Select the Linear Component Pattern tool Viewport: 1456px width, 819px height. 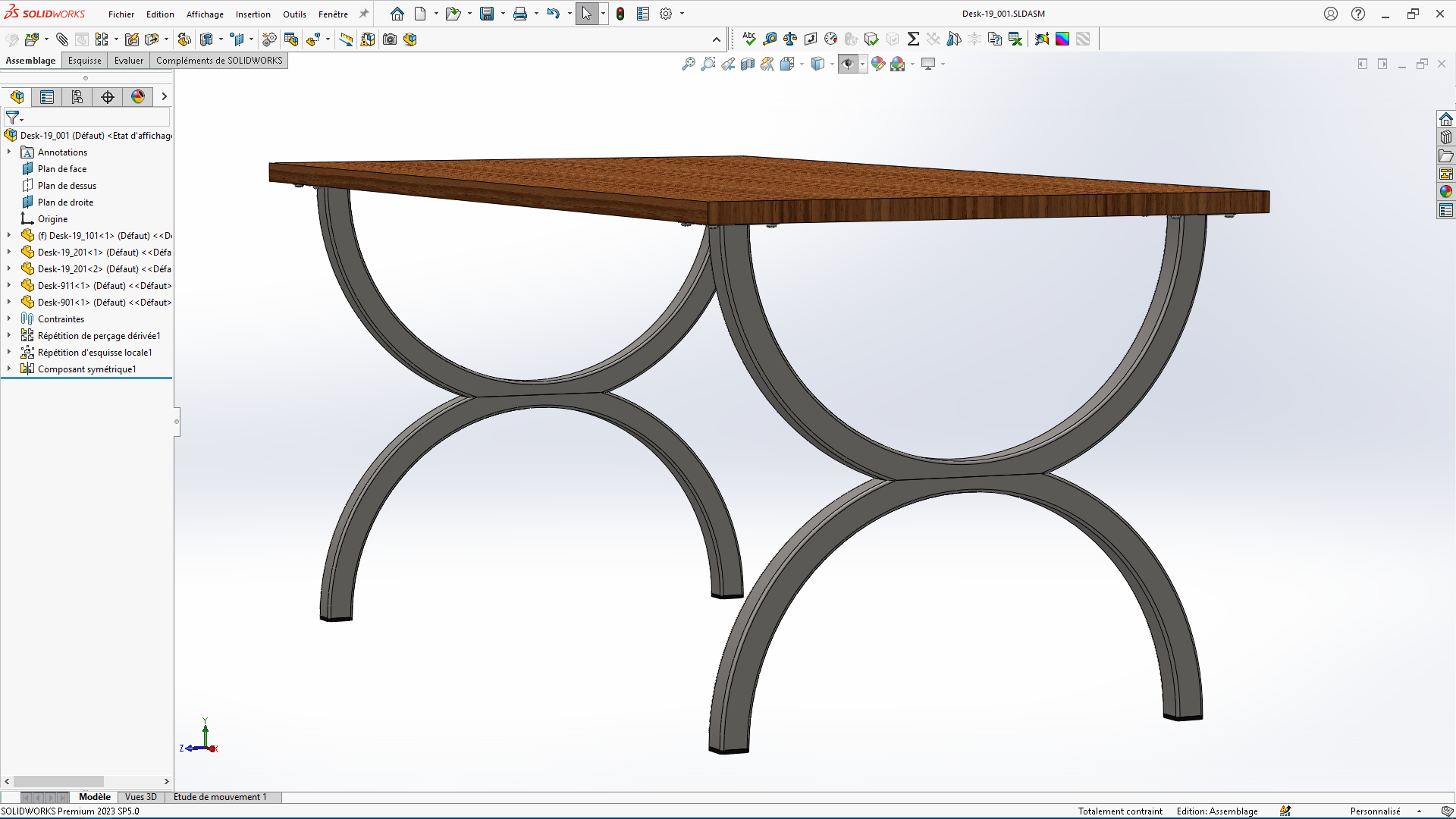102,39
